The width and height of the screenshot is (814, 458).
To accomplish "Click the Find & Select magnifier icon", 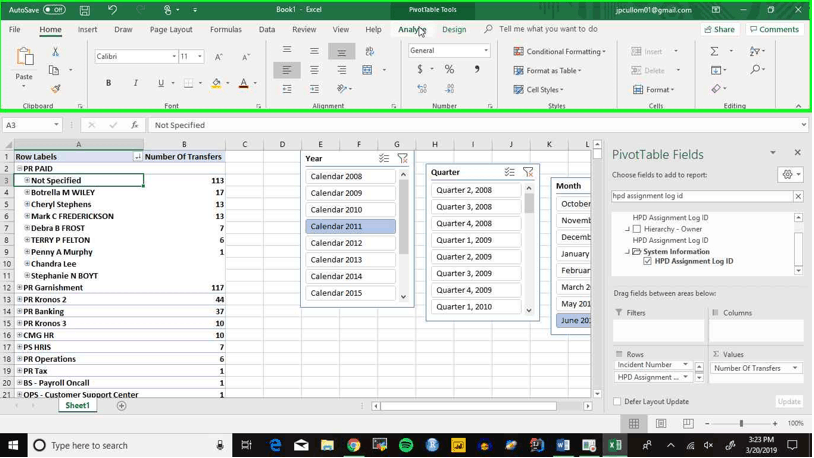I will (x=755, y=70).
